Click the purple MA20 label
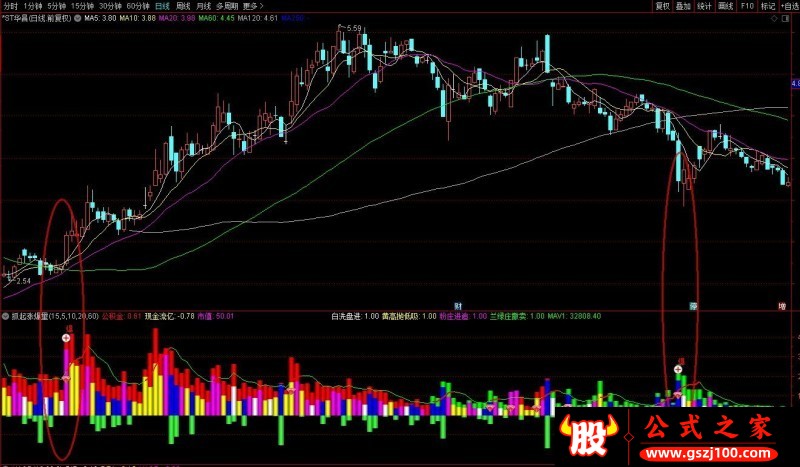The height and width of the screenshot is (467, 800). point(177,18)
